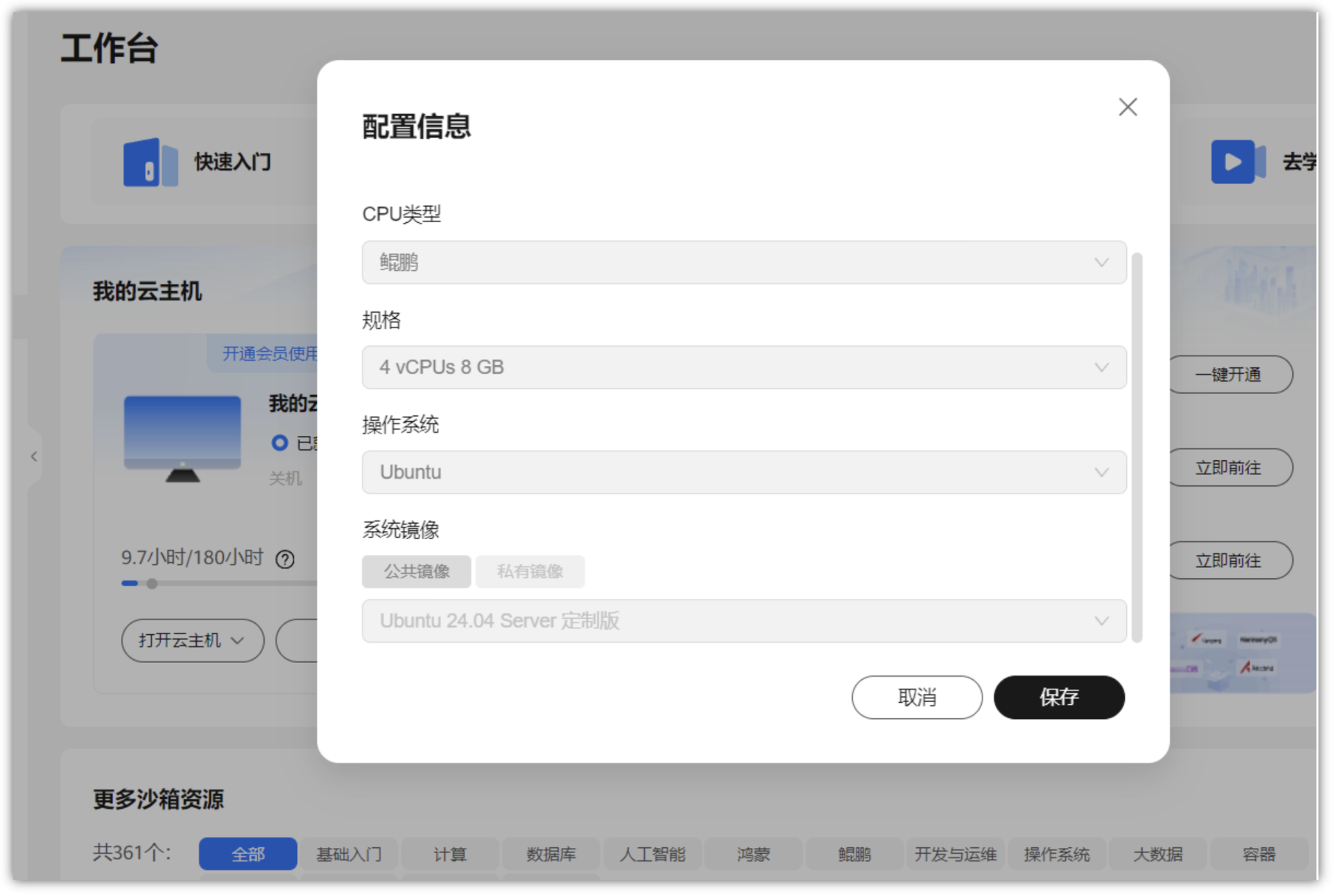The width and height of the screenshot is (1334, 896).
Task: Select the 私有镜像 image option
Action: pyautogui.click(x=530, y=571)
